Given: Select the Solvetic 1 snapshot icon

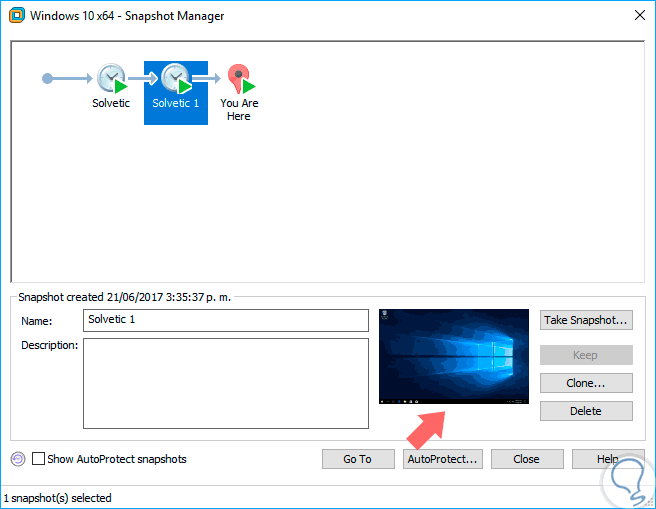Looking at the screenshot, I should pyautogui.click(x=176, y=78).
